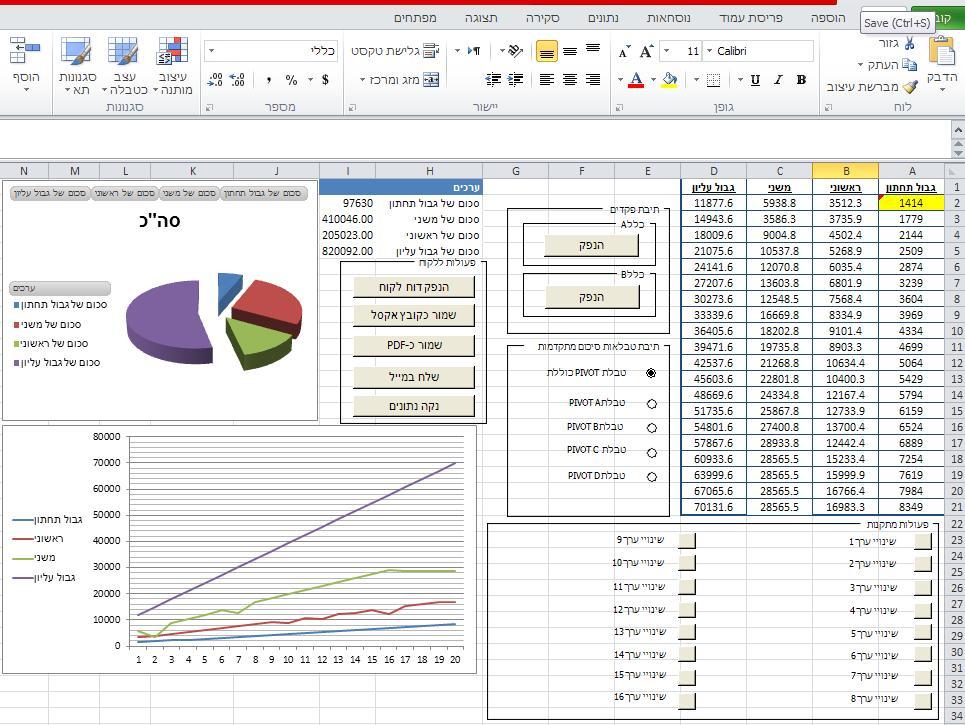Open the Formulas (נוסחאות) tab
The width and height of the screenshot is (965, 725).
click(x=668, y=18)
